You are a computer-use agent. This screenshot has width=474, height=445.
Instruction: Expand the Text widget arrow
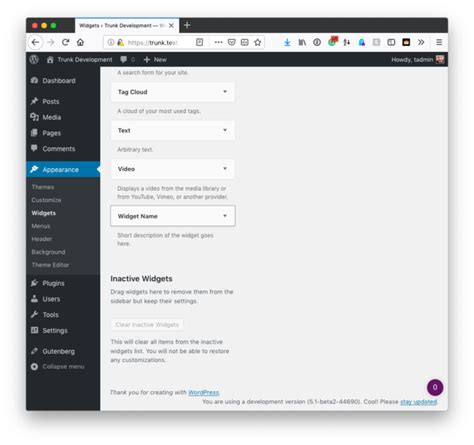(225, 130)
